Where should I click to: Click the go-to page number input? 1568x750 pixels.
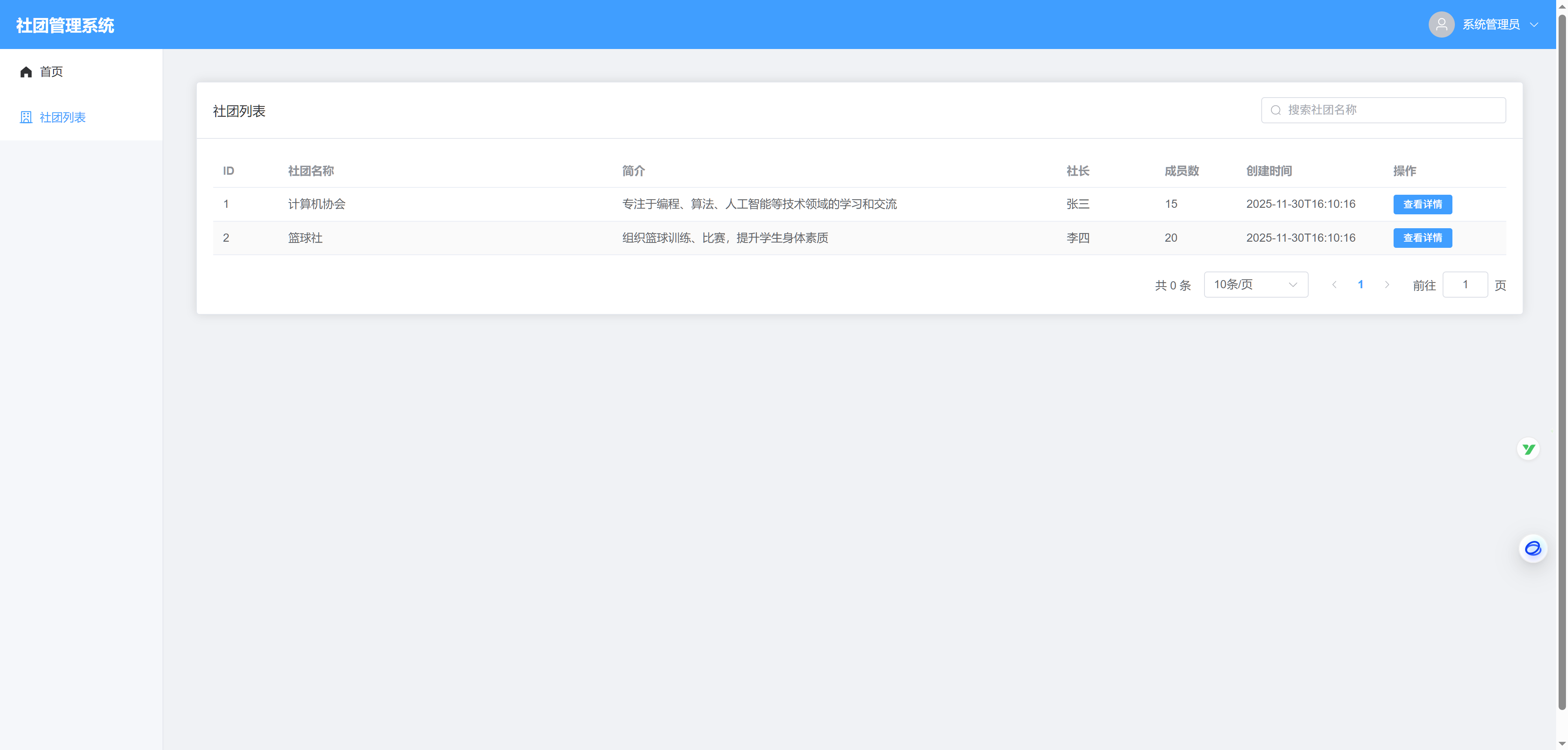pos(1465,285)
